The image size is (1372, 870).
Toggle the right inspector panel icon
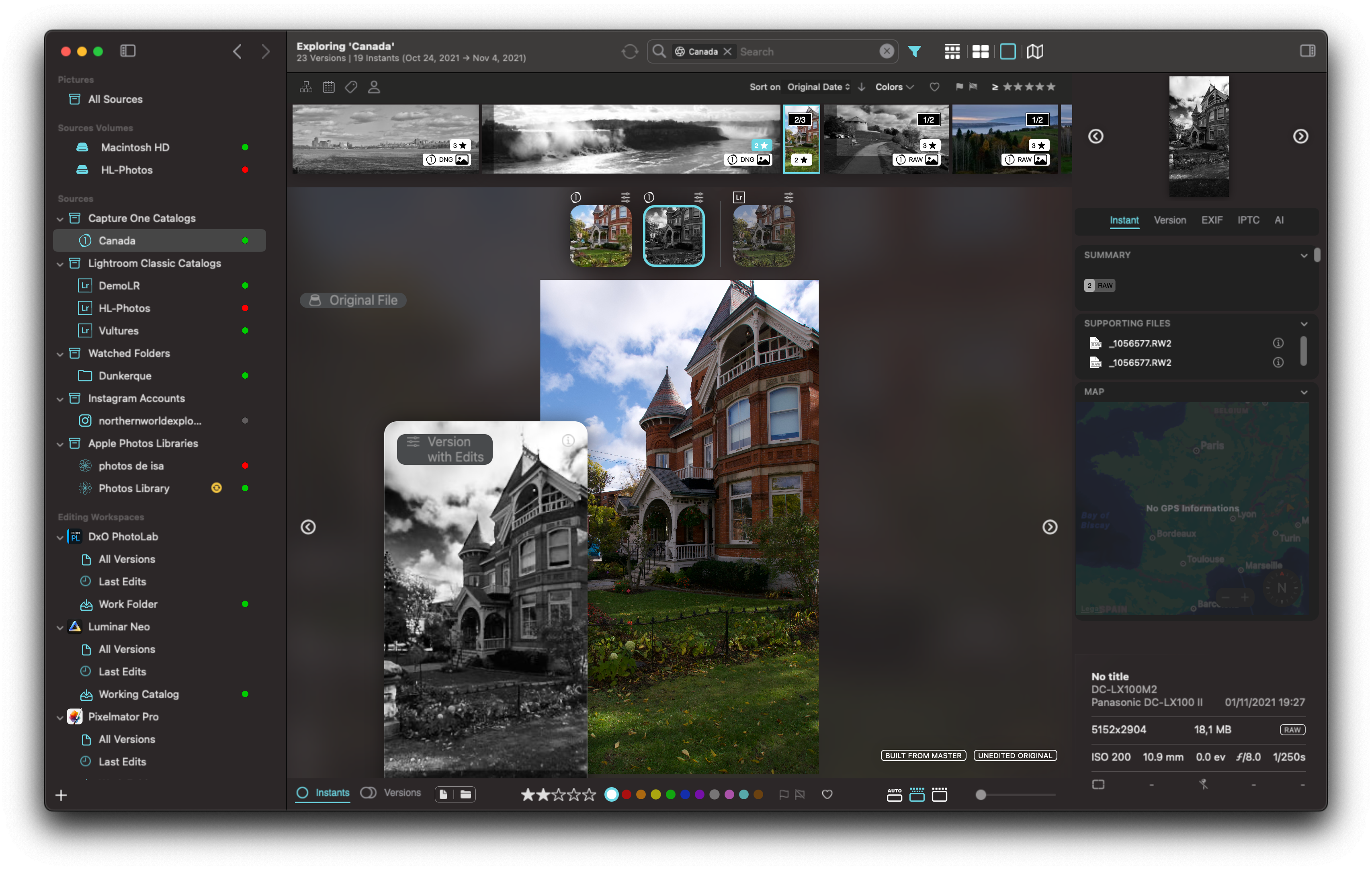1308,51
